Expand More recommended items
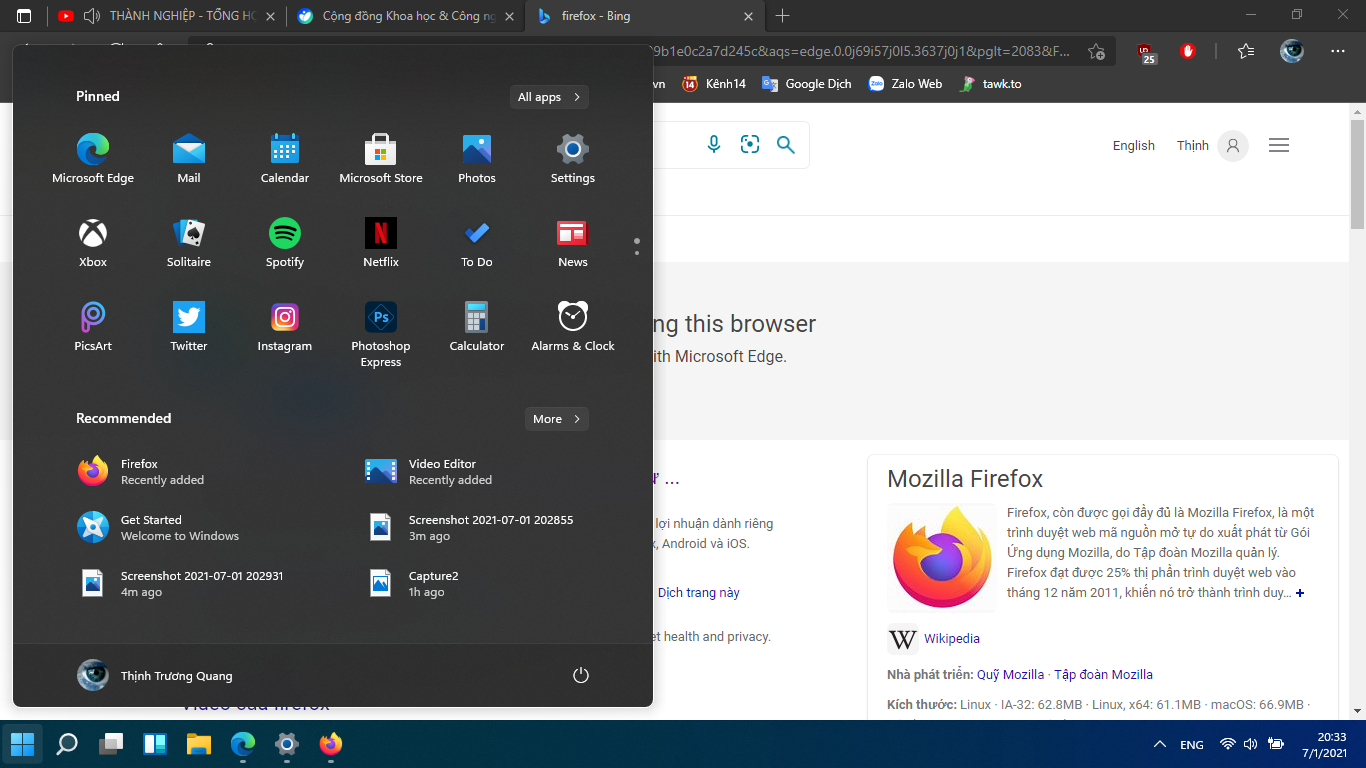1366x768 pixels. point(557,419)
